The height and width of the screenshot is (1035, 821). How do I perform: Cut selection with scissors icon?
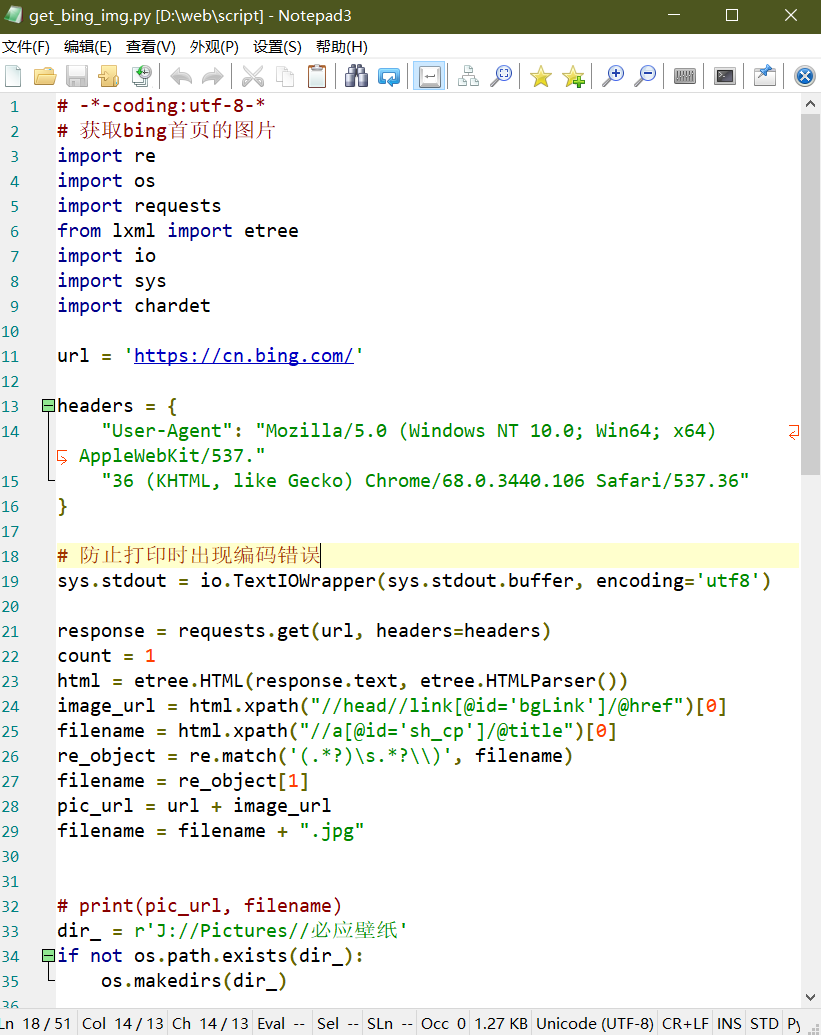[x=253, y=77]
